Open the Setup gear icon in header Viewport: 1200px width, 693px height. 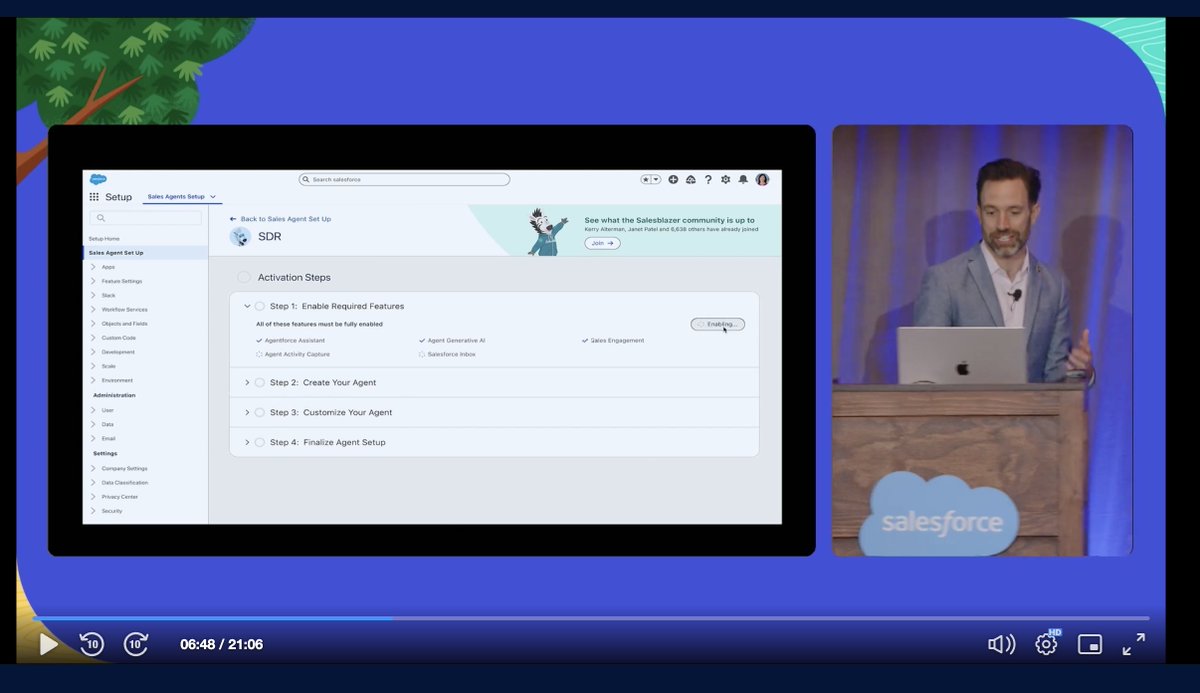click(724, 179)
